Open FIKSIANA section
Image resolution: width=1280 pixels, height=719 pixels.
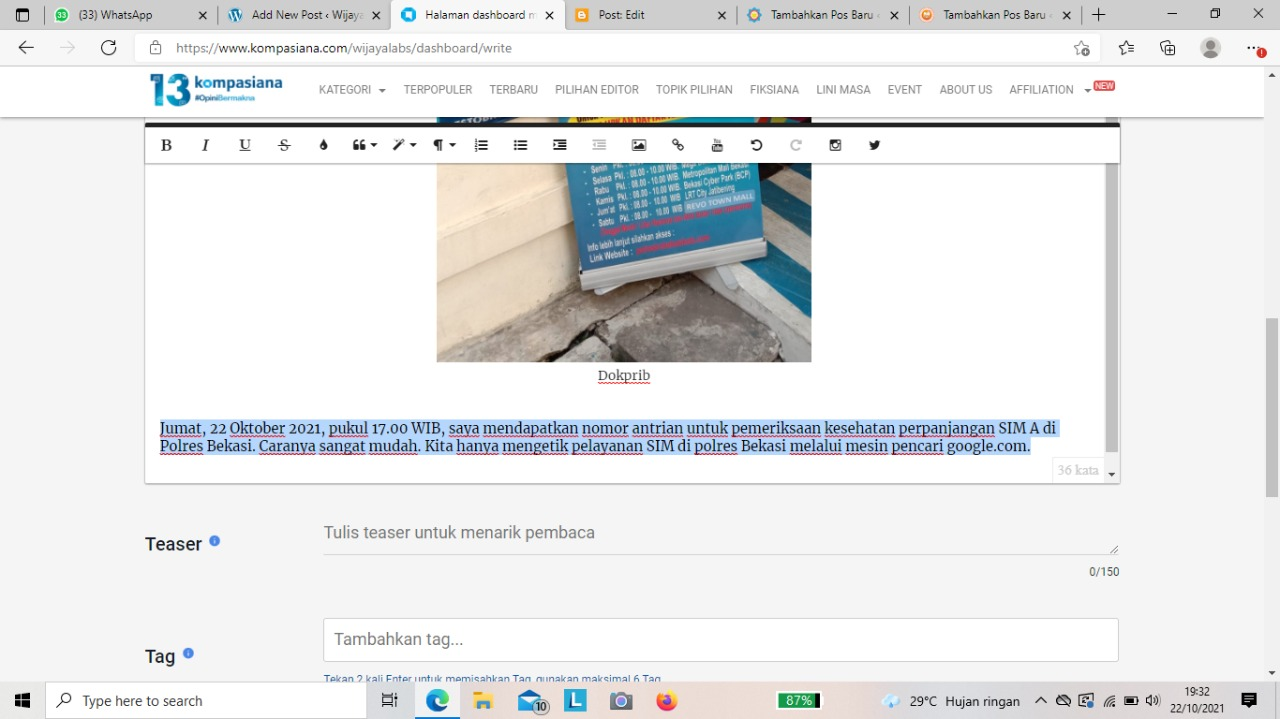(774, 90)
